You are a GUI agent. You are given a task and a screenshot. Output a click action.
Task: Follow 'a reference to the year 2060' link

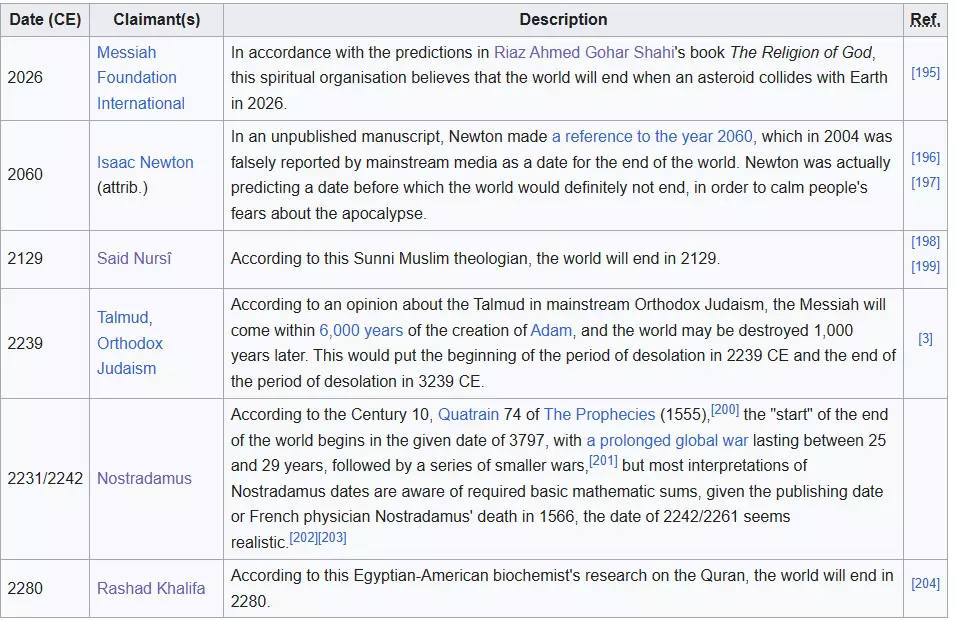point(652,137)
